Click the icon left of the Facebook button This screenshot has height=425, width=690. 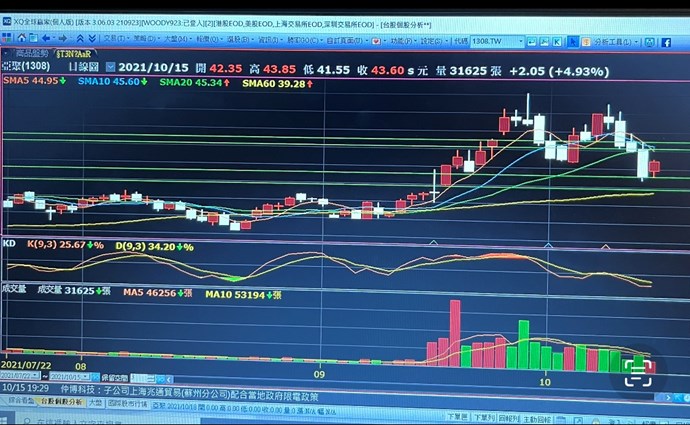point(650,42)
